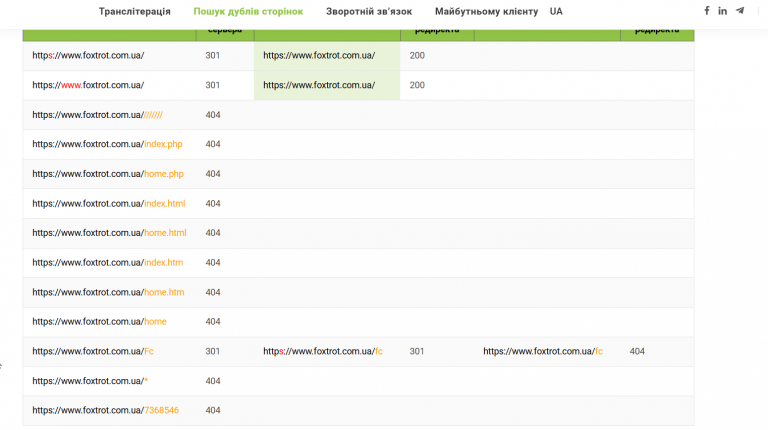The width and height of the screenshot is (768, 430).
Task: Click the 404 code in asterisk row
Action: tap(213, 381)
